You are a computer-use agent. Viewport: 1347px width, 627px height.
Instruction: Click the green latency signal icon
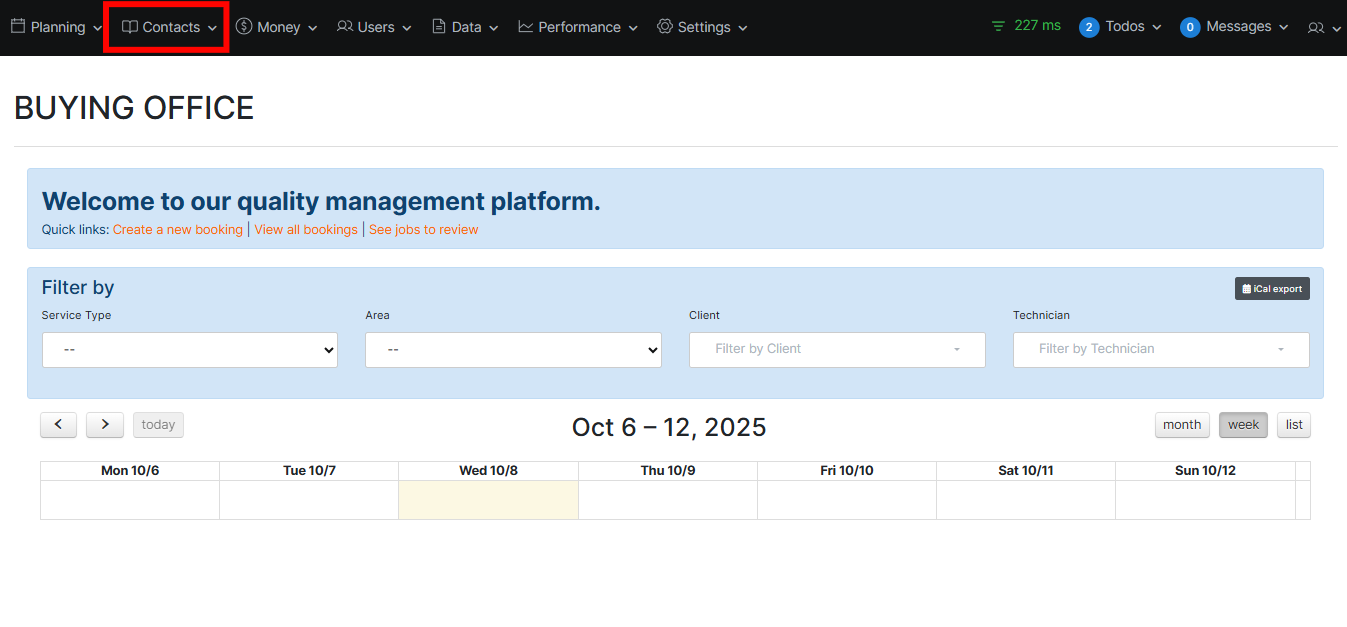[x=998, y=26]
